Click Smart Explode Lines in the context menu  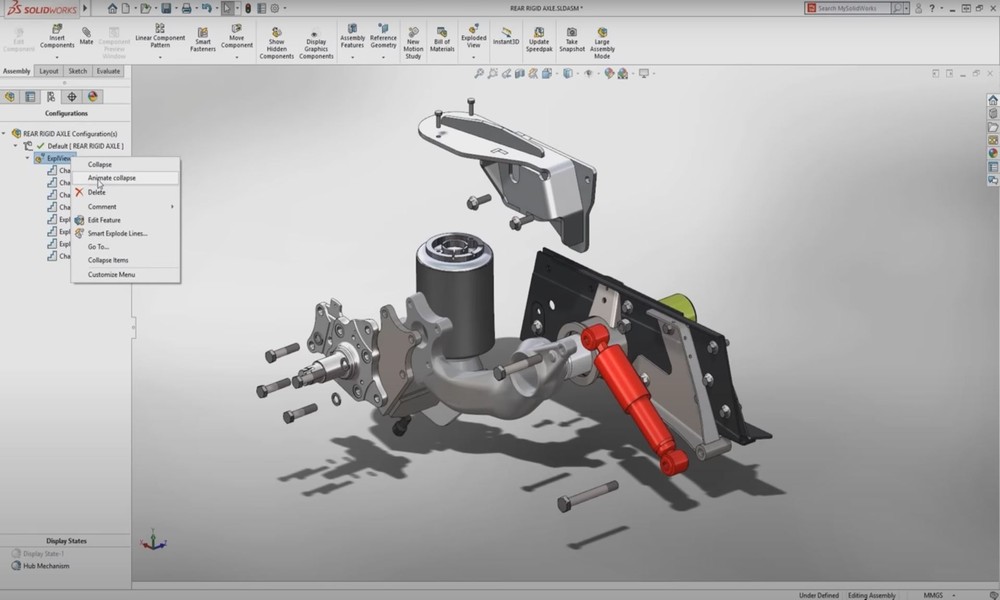(x=117, y=233)
